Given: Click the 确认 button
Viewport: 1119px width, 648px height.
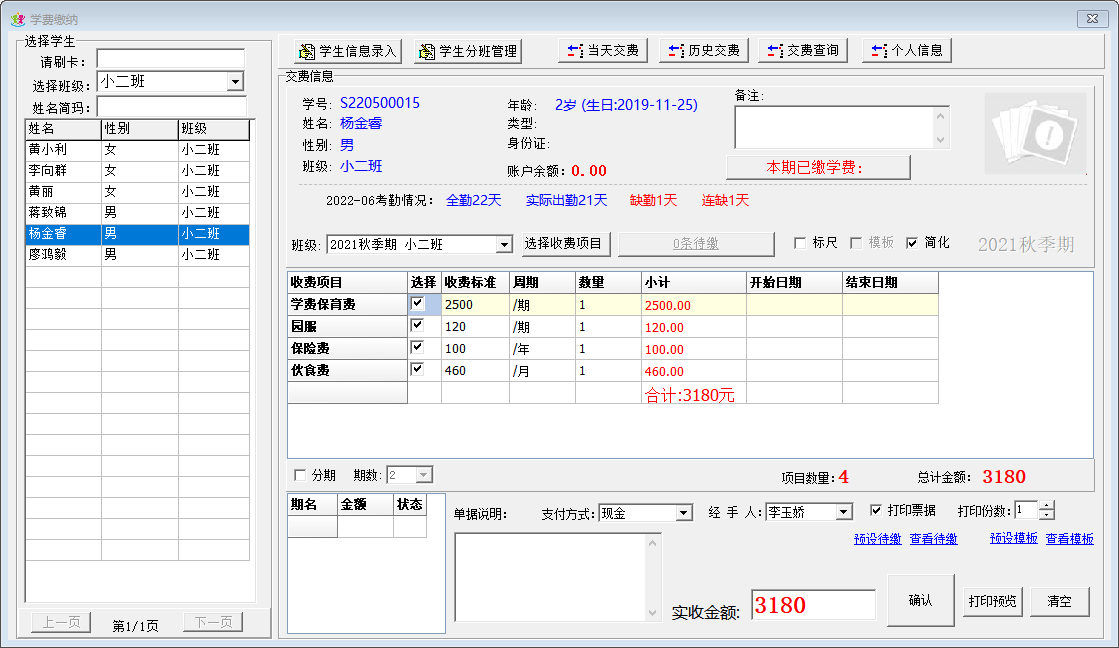Looking at the screenshot, I should 920,601.
